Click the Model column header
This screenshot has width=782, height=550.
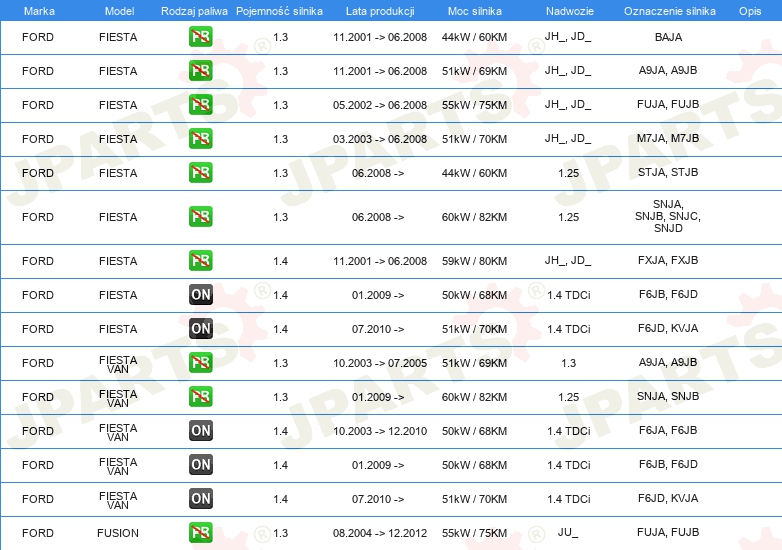pyautogui.click(x=119, y=11)
